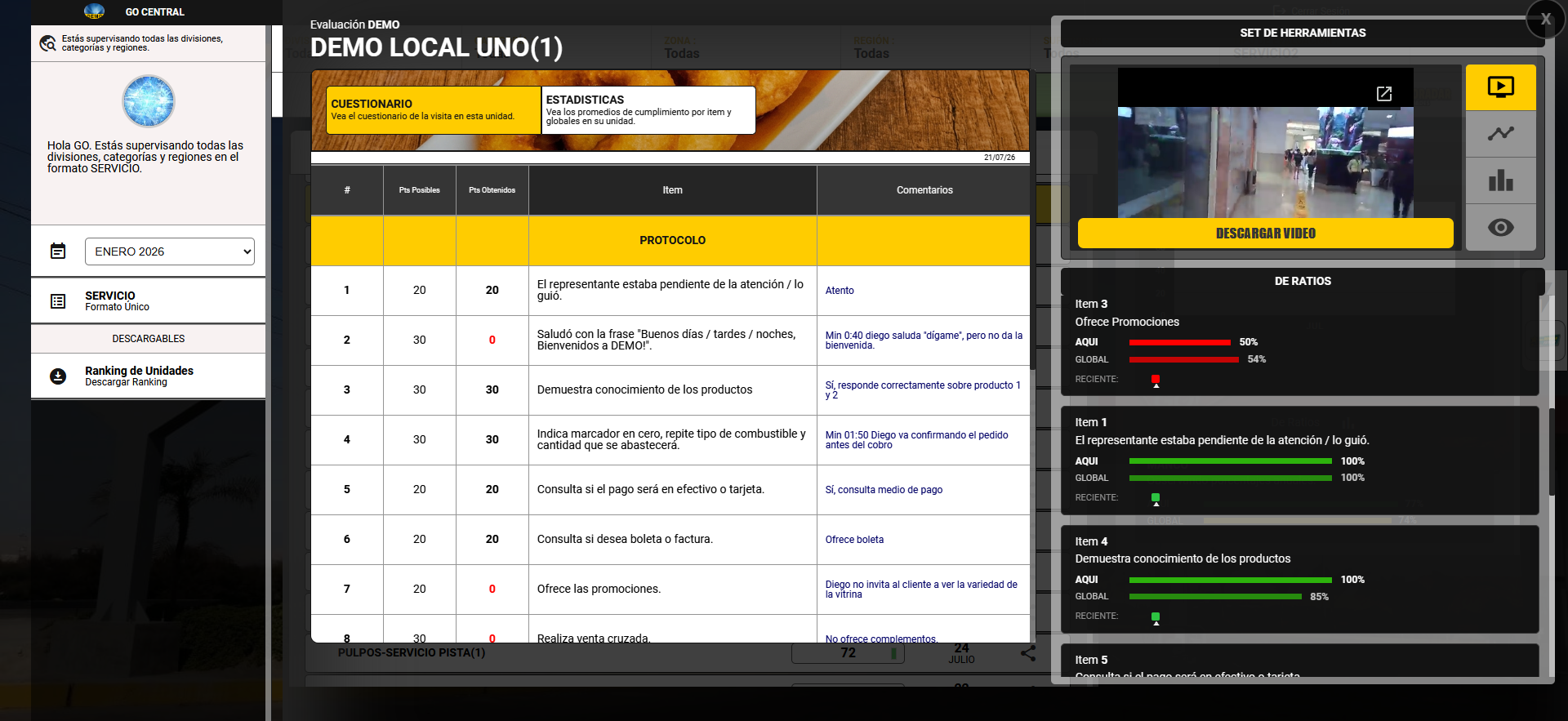Select the trend line chart tool icon
The height and width of the screenshot is (721, 1568).
pos(1501,134)
